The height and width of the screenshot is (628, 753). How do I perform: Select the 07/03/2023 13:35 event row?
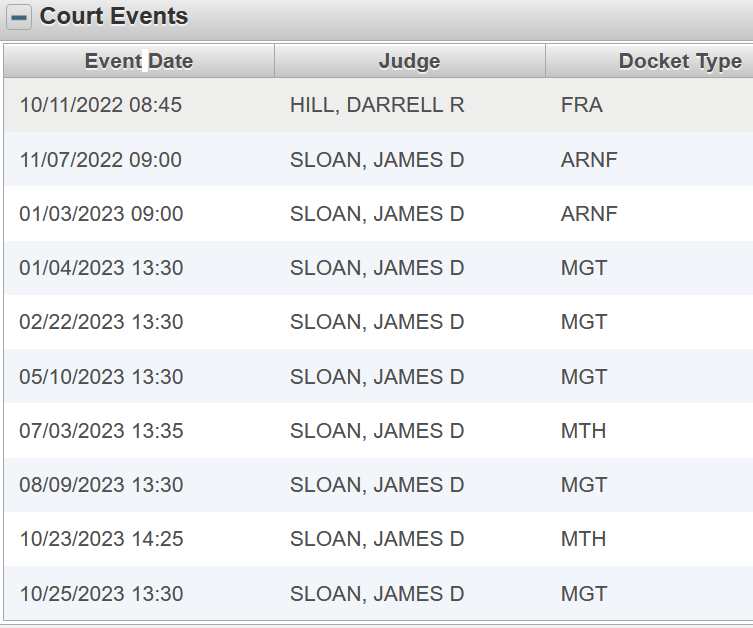[x=100, y=431]
